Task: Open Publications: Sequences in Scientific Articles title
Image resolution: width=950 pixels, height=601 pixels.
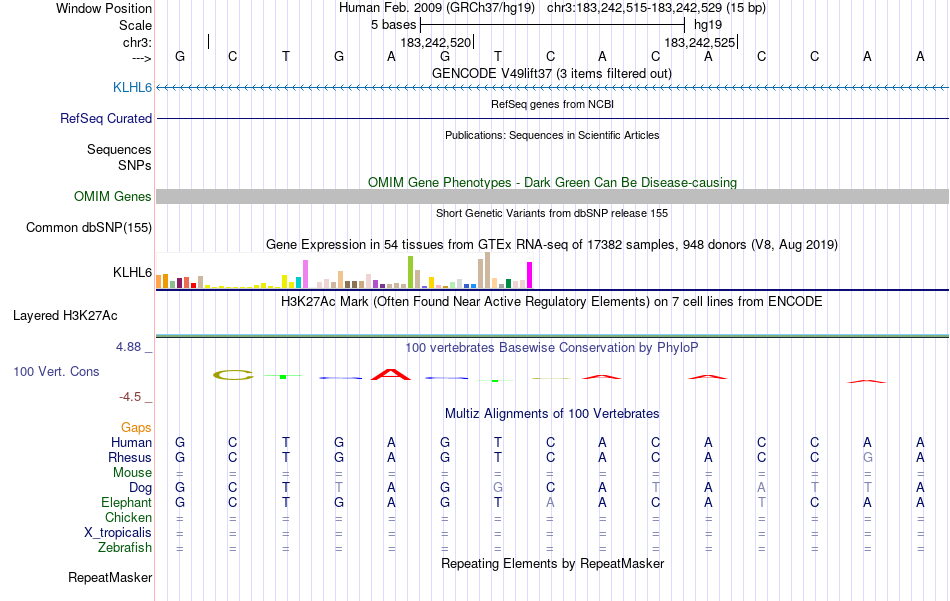Action: click(x=552, y=135)
